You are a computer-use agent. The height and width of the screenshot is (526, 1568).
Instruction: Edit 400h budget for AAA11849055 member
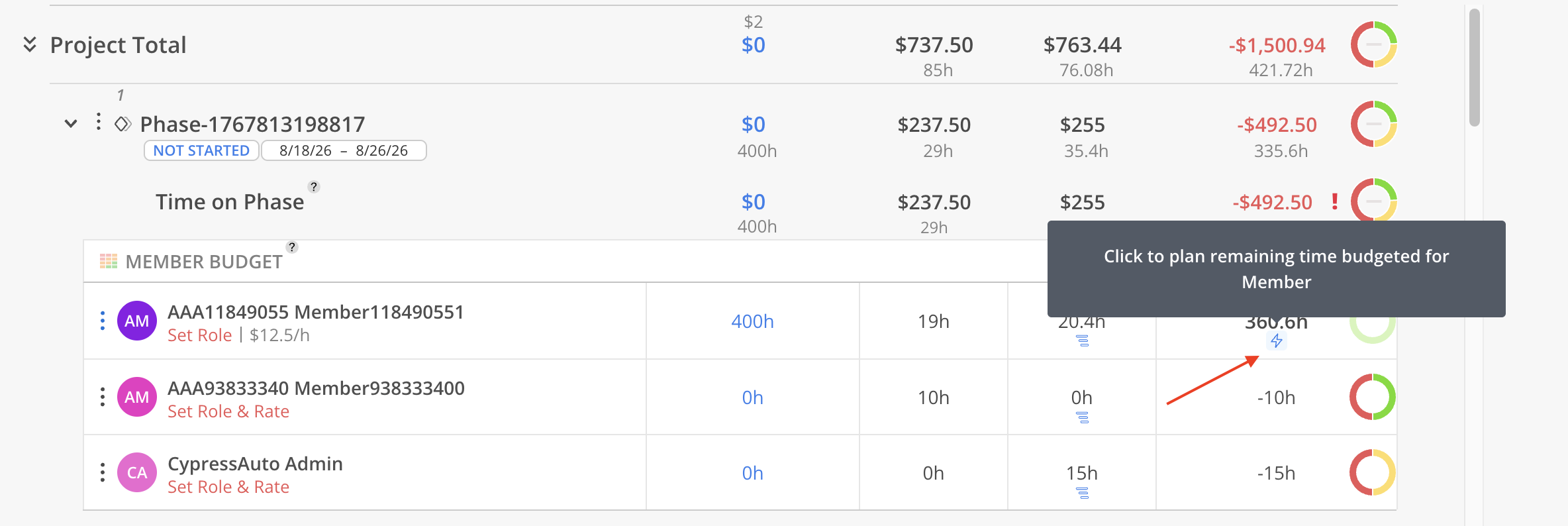coord(752,321)
